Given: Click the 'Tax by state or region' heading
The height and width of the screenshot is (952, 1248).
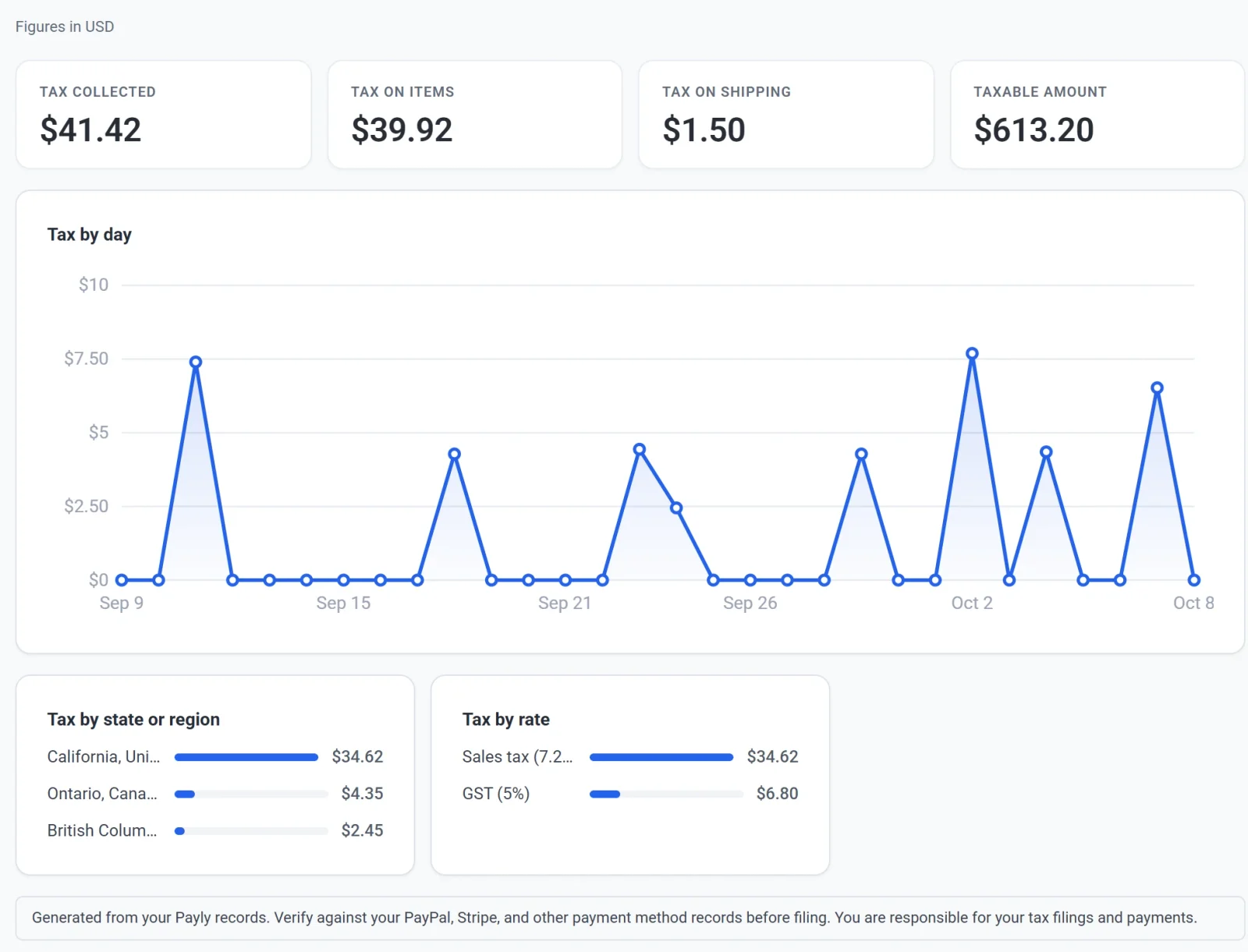Looking at the screenshot, I should 133,720.
